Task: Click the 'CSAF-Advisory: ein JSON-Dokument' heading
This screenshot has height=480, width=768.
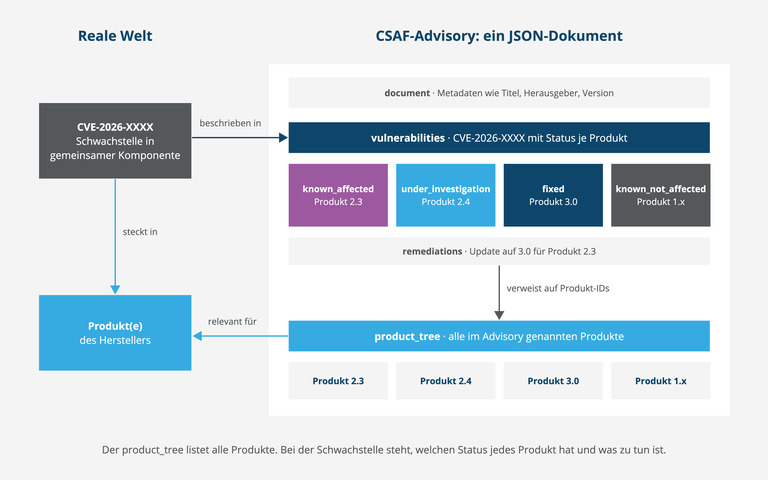Action: [499, 36]
